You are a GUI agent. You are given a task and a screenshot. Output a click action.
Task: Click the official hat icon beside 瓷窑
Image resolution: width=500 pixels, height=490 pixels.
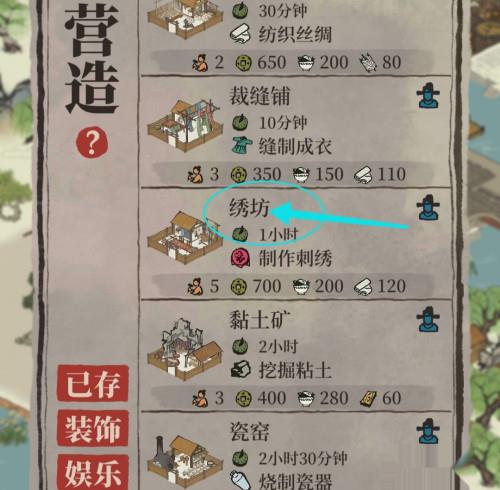[x=428, y=431]
